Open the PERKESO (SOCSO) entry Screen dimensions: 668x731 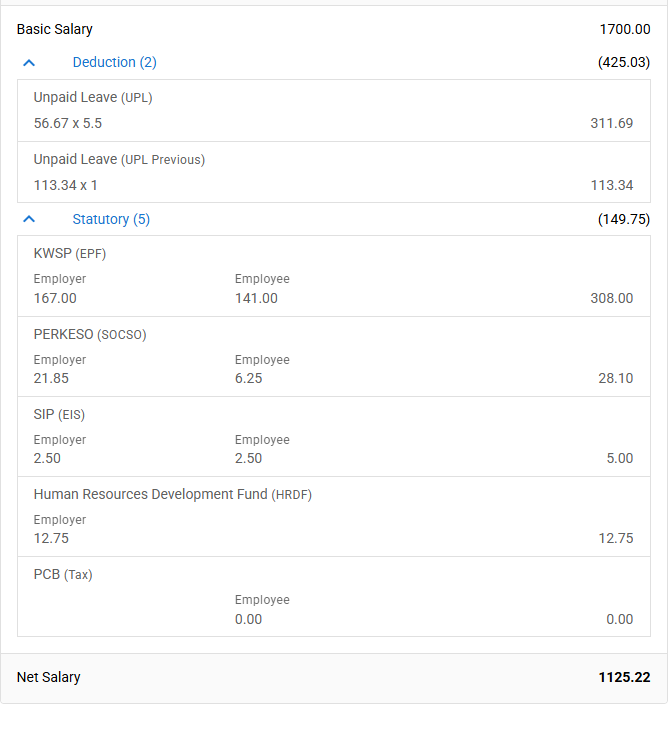pos(90,334)
